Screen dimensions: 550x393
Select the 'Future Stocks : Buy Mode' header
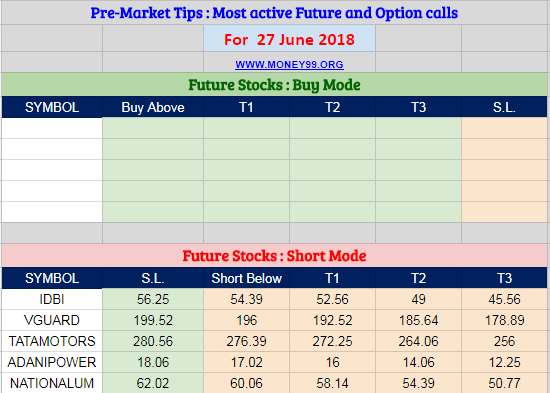274,85
